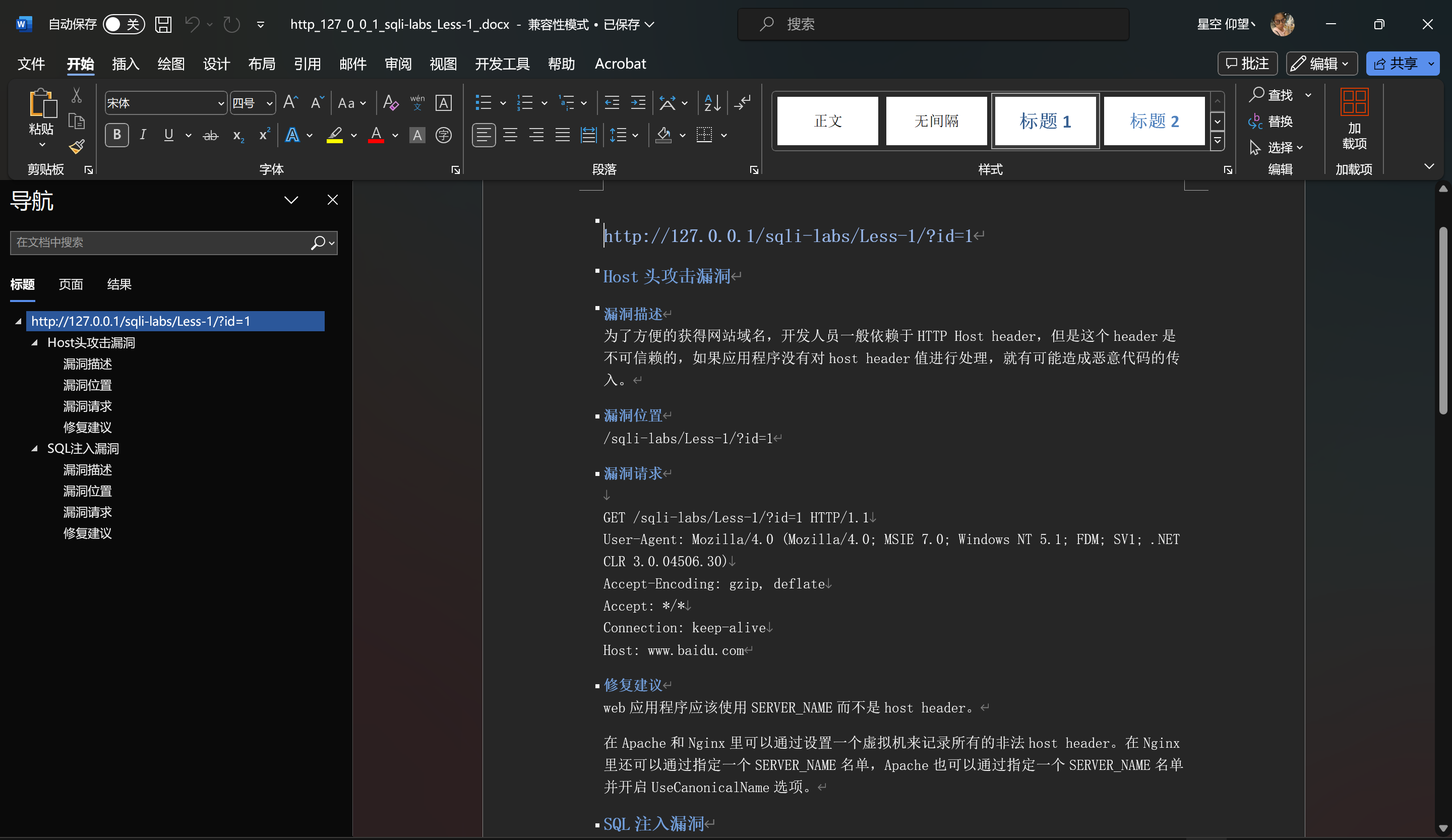Toggle Bold formatting button
The height and width of the screenshot is (840, 1452).
116,136
